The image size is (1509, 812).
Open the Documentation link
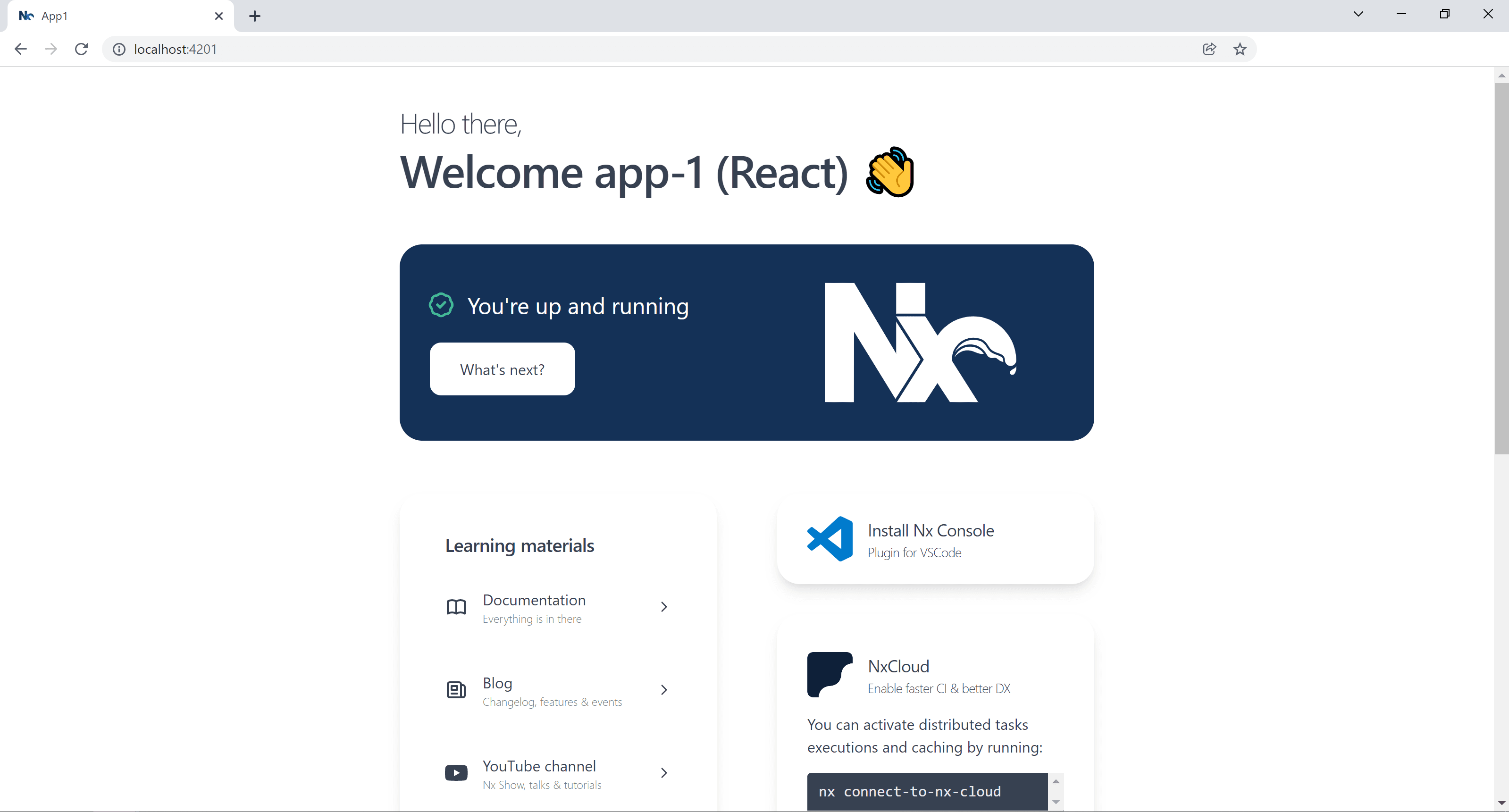pos(558,608)
